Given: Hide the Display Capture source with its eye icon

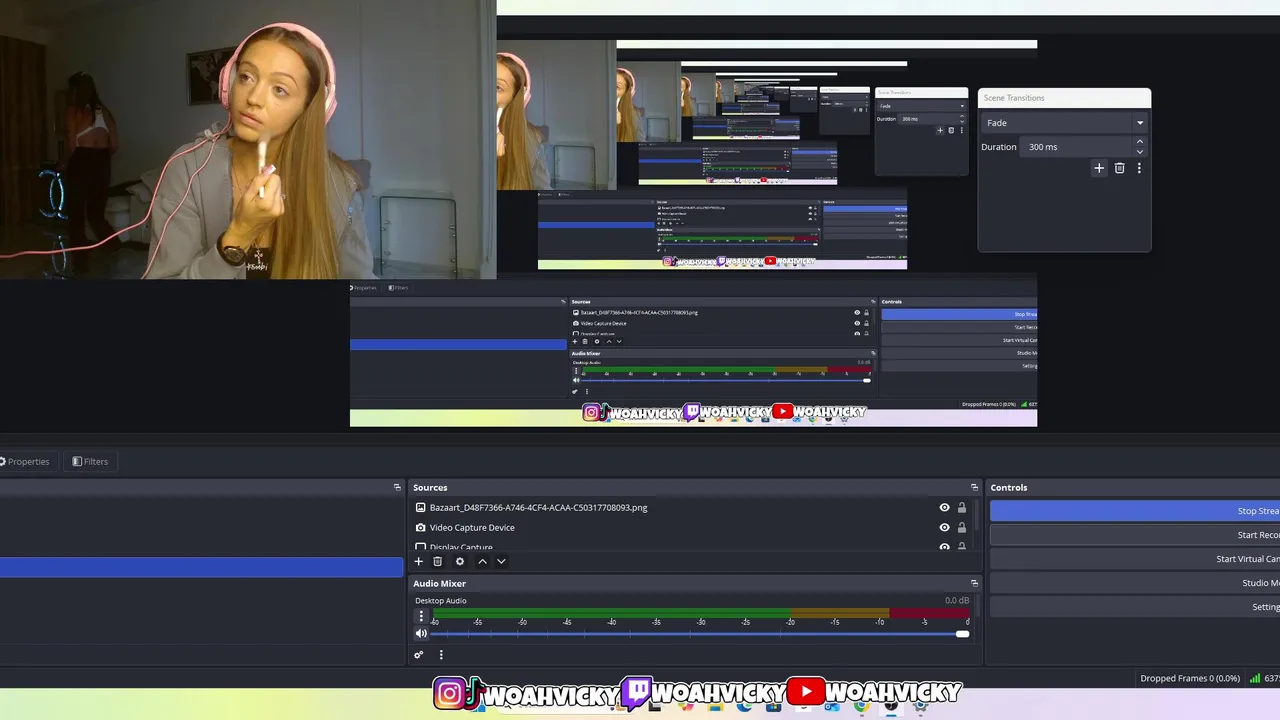Looking at the screenshot, I should 944,547.
